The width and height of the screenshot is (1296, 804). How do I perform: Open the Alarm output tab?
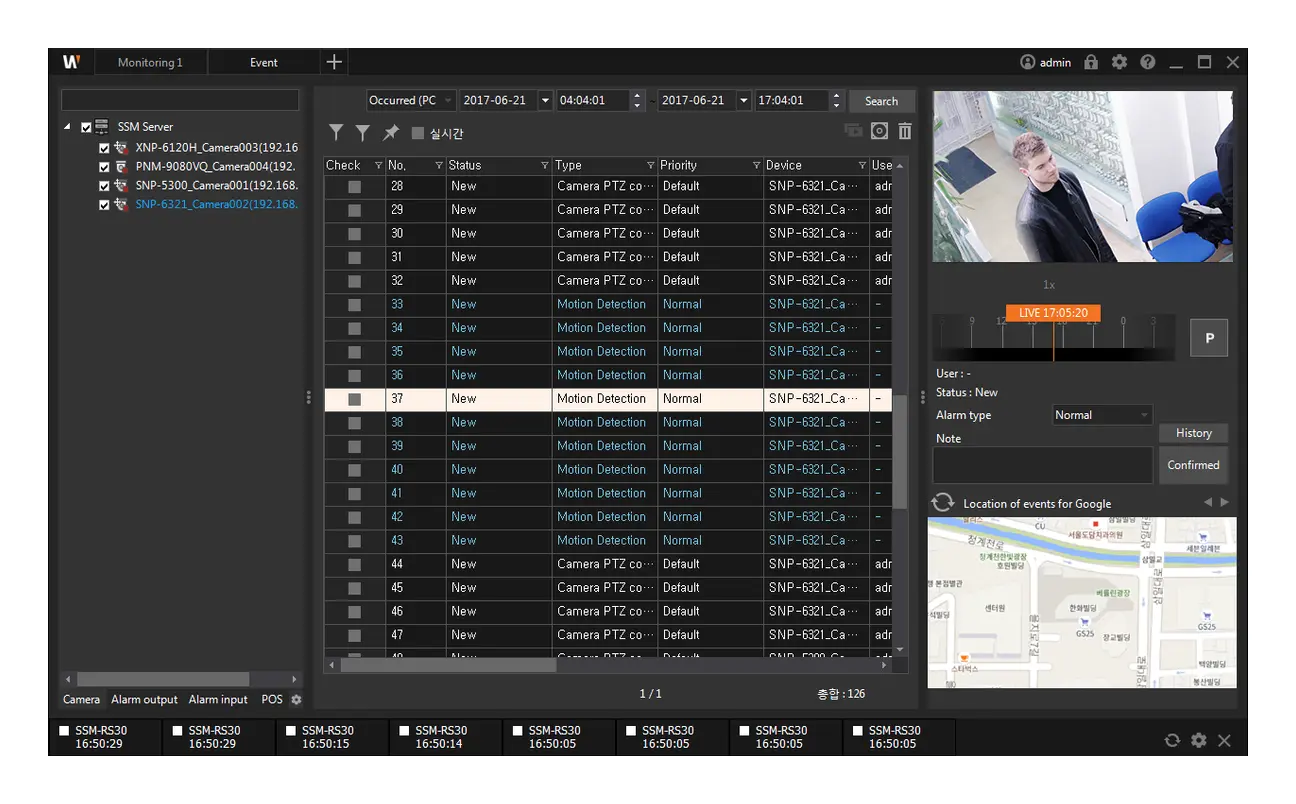pyautogui.click(x=144, y=700)
